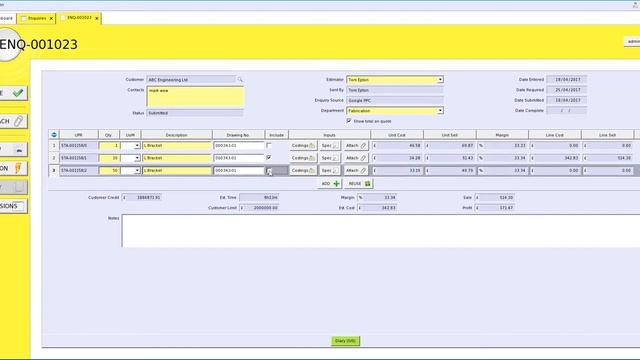640x360 pixels.
Task: Click the sidebar button with orange pencil icon
Action: (x=13, y=168)
